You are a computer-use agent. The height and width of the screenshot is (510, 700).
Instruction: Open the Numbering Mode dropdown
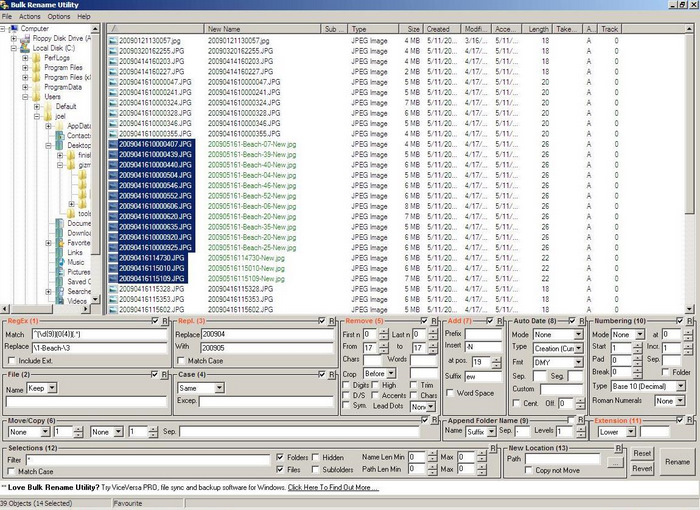point(640,334)
